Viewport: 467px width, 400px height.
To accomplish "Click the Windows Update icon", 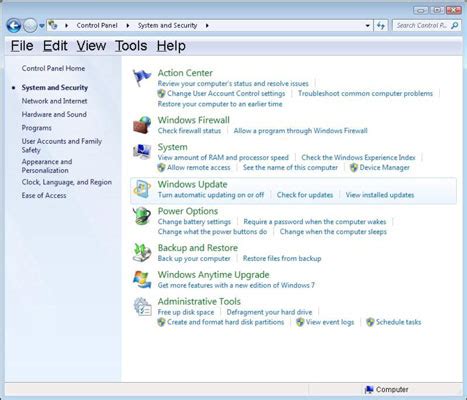I will click(x=142, y=189).
